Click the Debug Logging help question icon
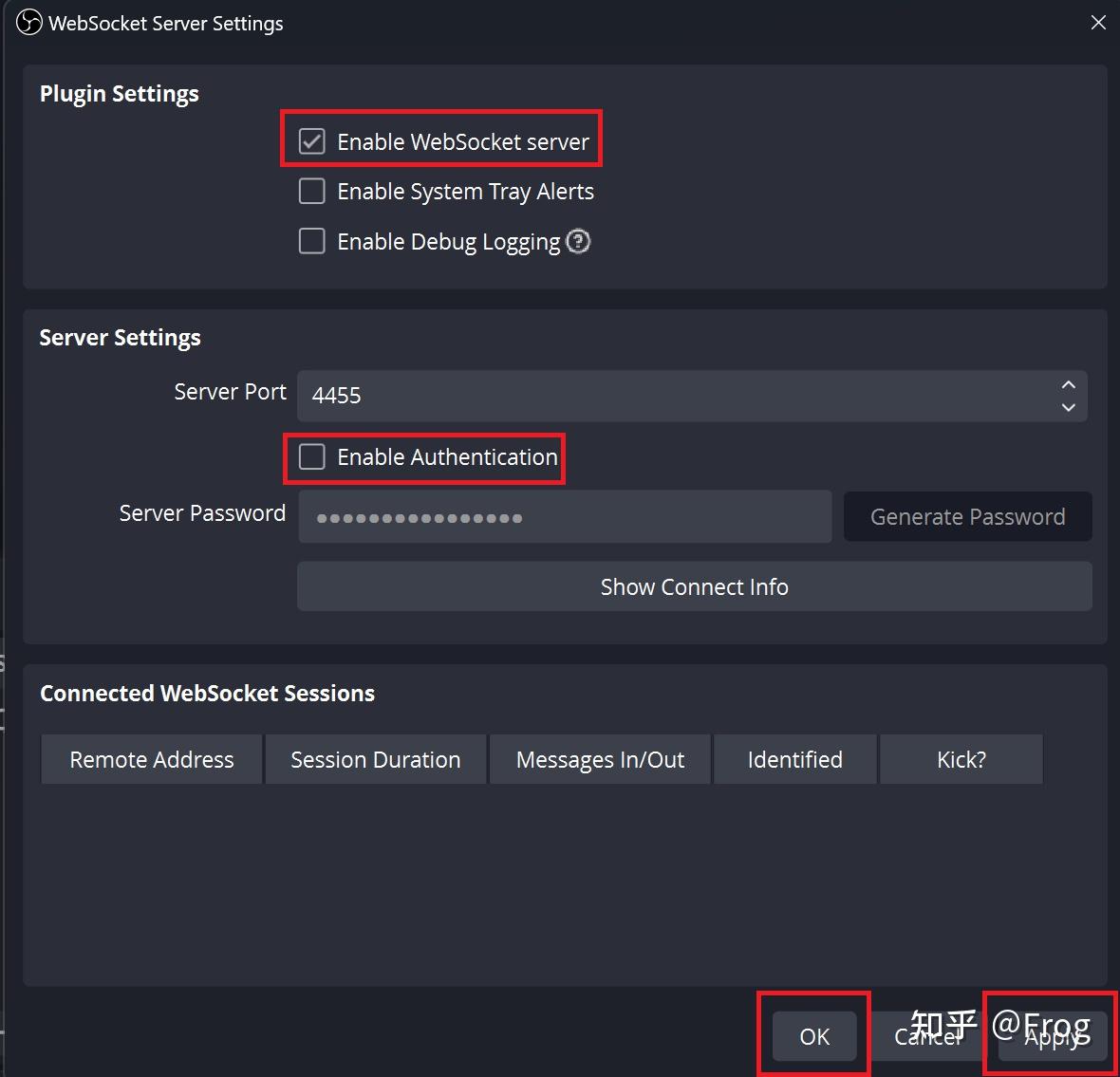Viewport: 1120px width, 1077px height. pyautogui.click(x=578, y=241)
